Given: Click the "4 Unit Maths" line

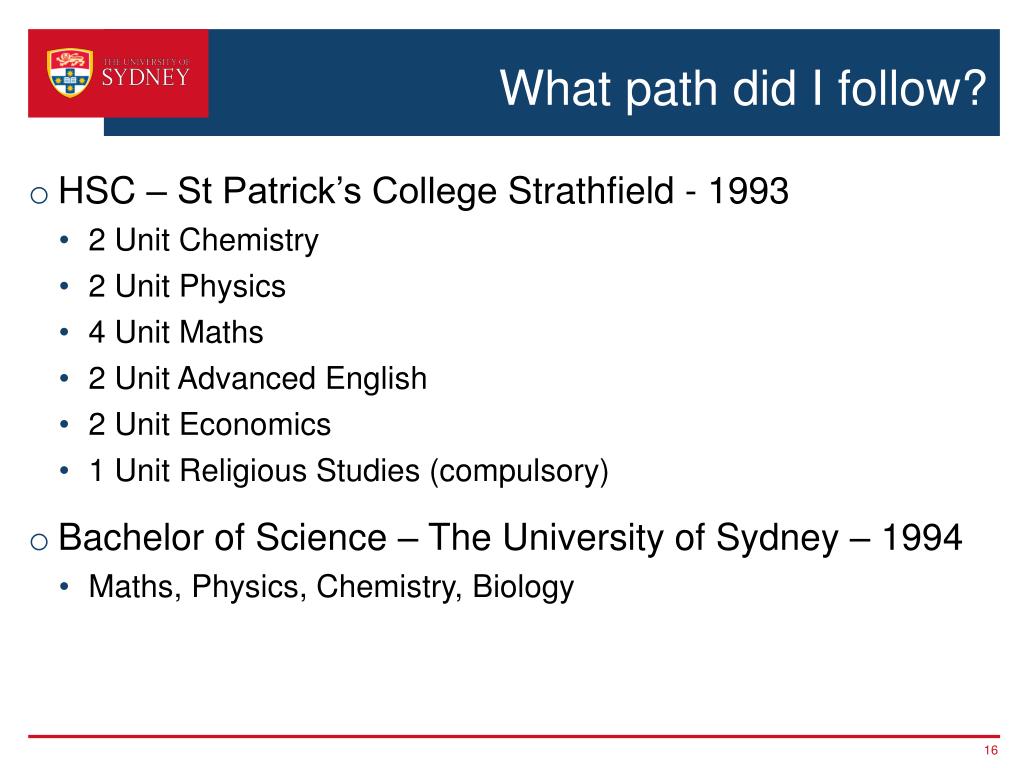Looking at the screenshot, I should pyautogui.click(x=176, y=333).
